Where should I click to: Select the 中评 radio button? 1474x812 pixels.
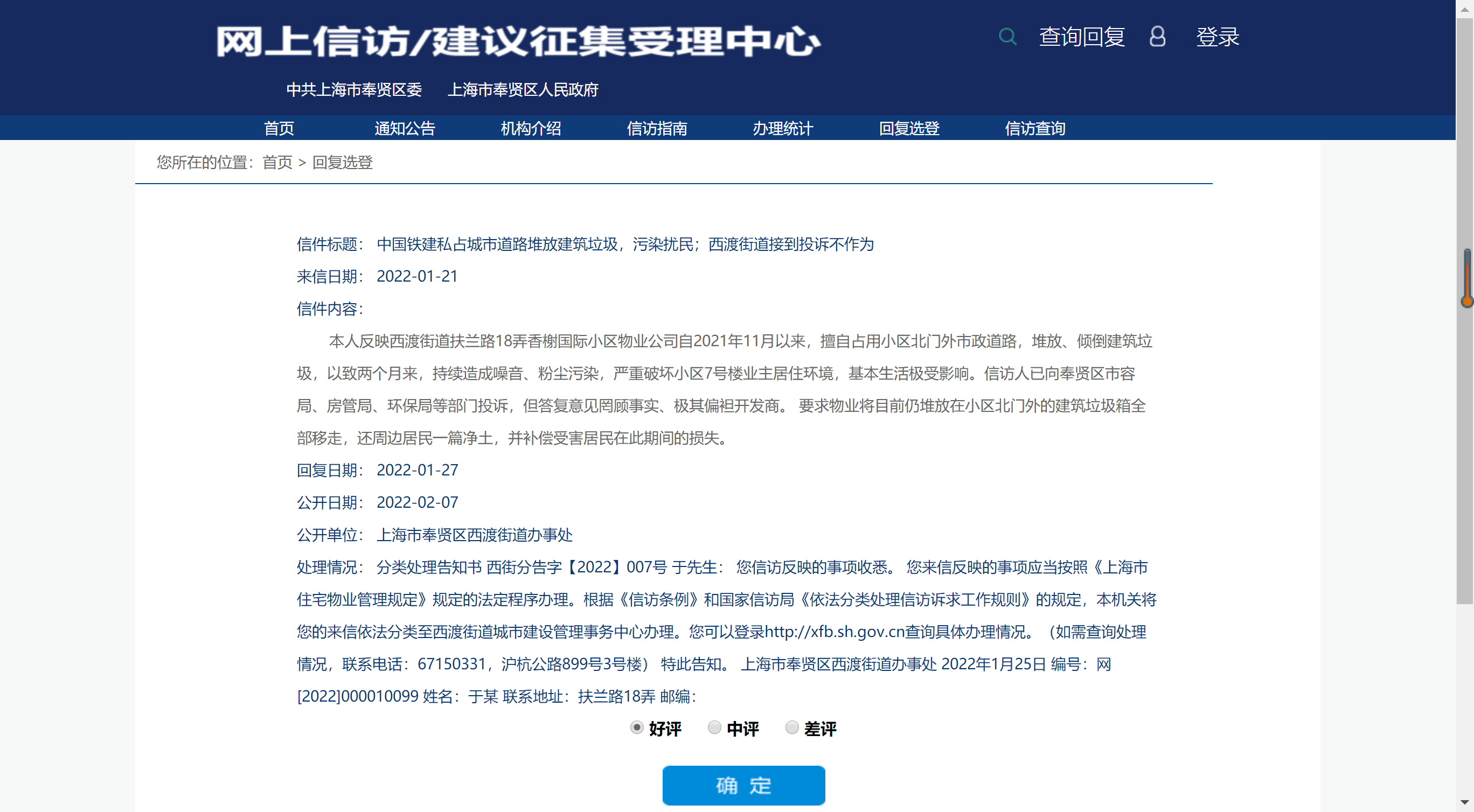[714, 727]
